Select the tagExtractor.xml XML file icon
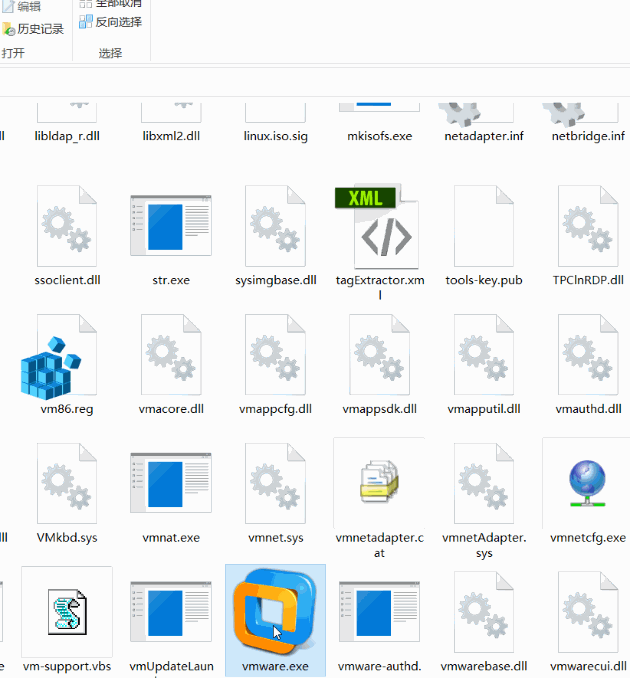630x678 pixels. click(x=377, y=226)
